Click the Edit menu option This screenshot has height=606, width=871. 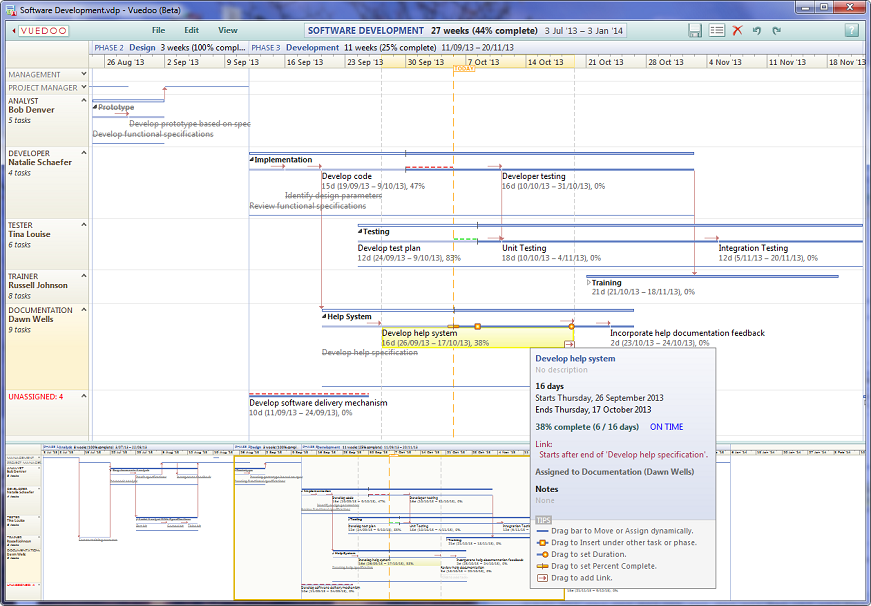pos(191,30)
